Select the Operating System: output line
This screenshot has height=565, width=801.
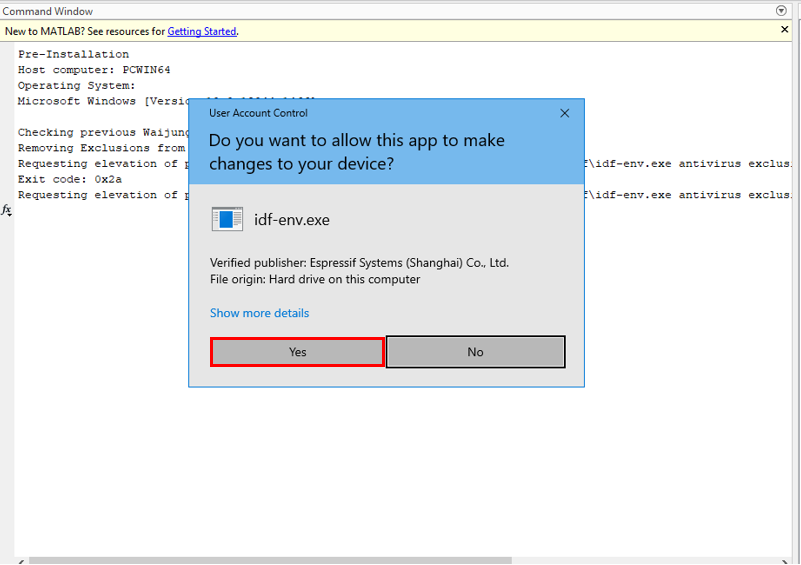pos(77,85)
